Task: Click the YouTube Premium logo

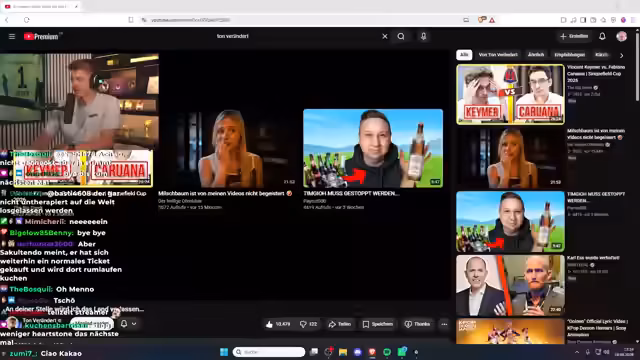Action: (x=41, y=36)
